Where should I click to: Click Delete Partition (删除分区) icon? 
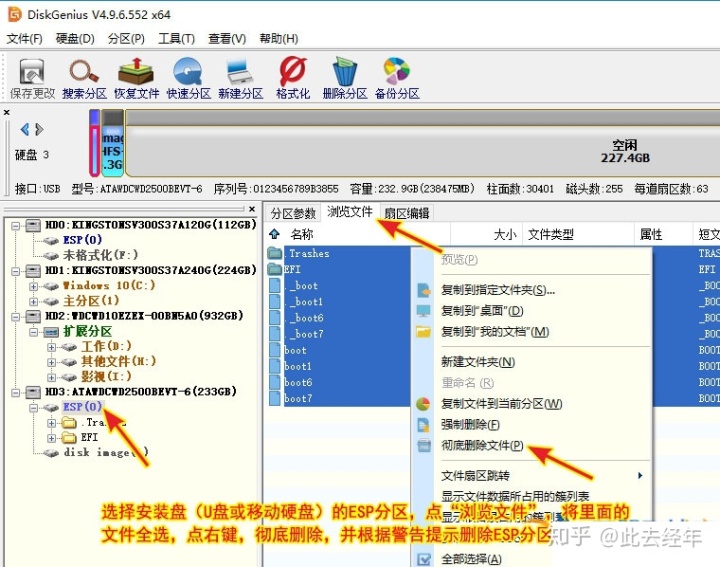pyautogui.click(x=345, y=79)
